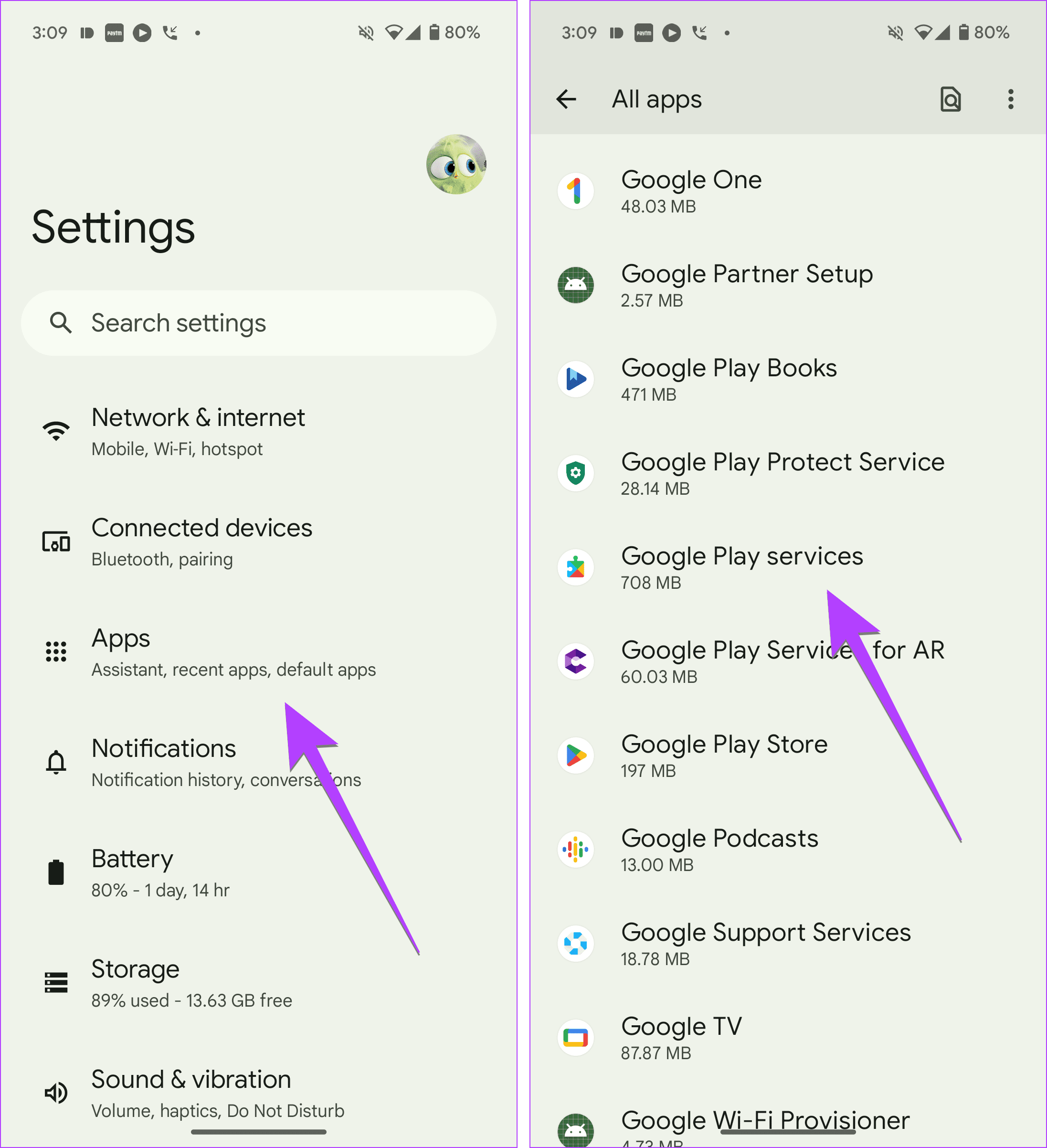Tap the Apps grid icon

click(56, 651)
